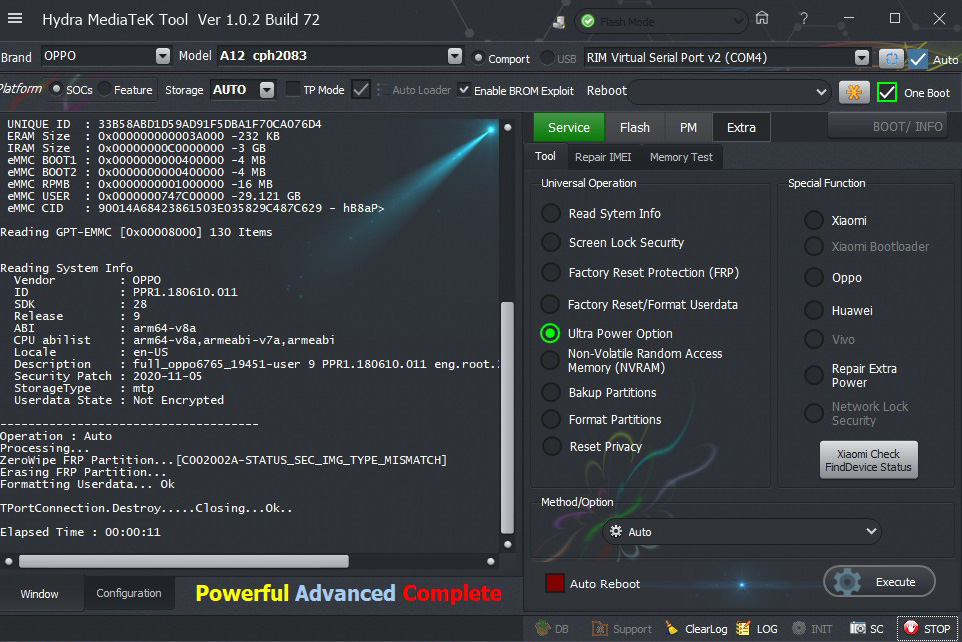Select the Feature platform radio button
The width and height of the screenshot is (962, 642).
click(105, 90)
